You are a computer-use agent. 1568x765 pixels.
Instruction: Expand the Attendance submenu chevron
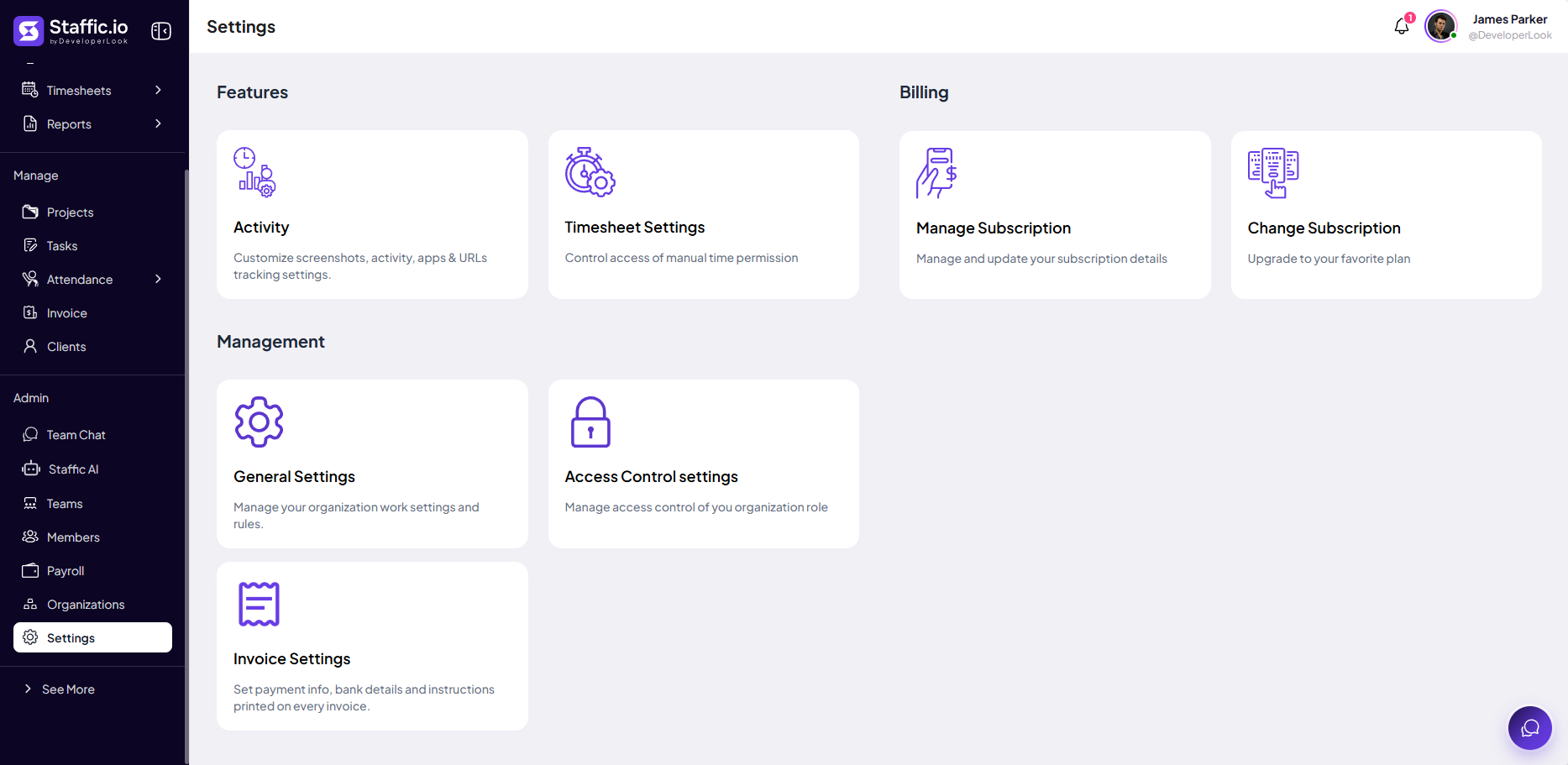click(x=158, y=279)
